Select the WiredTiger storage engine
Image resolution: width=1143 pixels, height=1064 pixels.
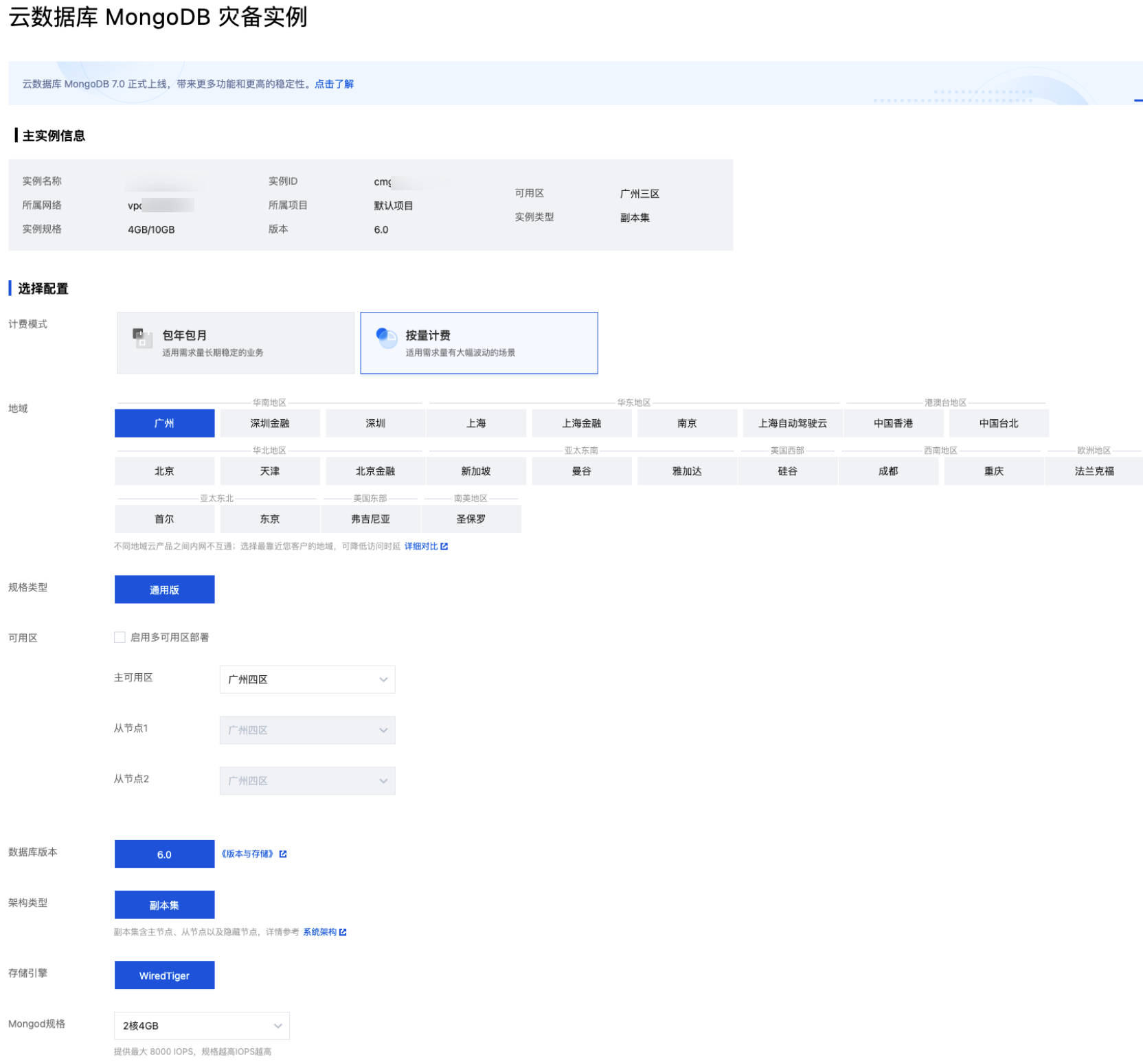point(164,975)
